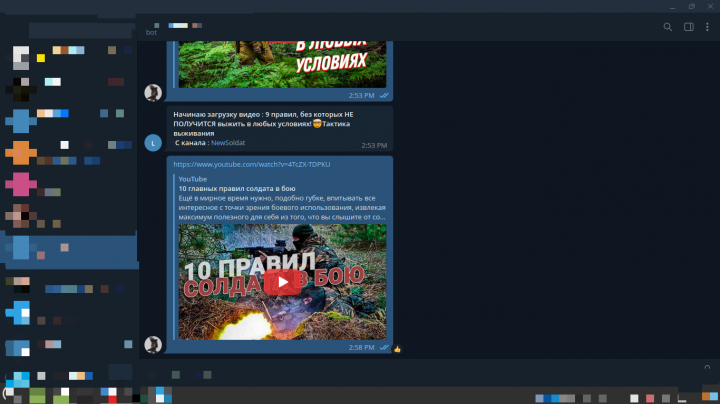Click the thumbs-up reaction on last message
720x404 pixels.
(x=397, y=349)
